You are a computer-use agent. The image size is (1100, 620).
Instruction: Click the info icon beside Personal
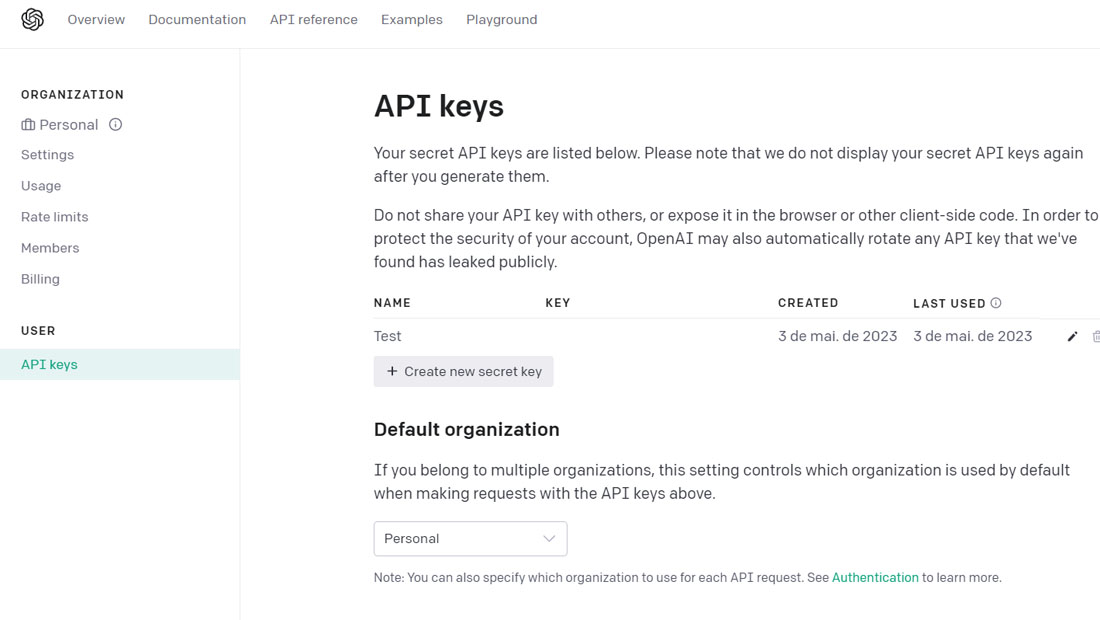click(116, 124)
